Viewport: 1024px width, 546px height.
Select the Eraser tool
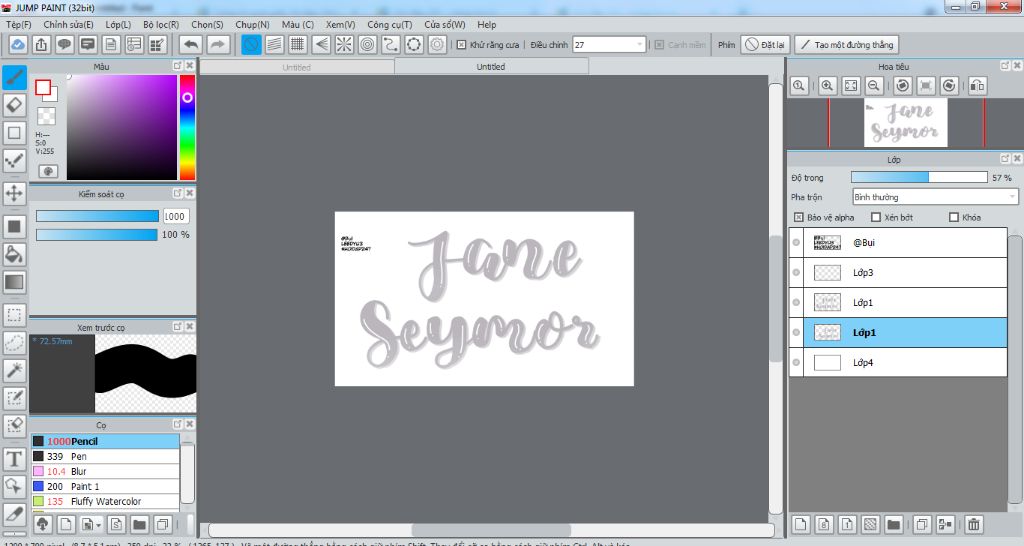tap(14, 104)
